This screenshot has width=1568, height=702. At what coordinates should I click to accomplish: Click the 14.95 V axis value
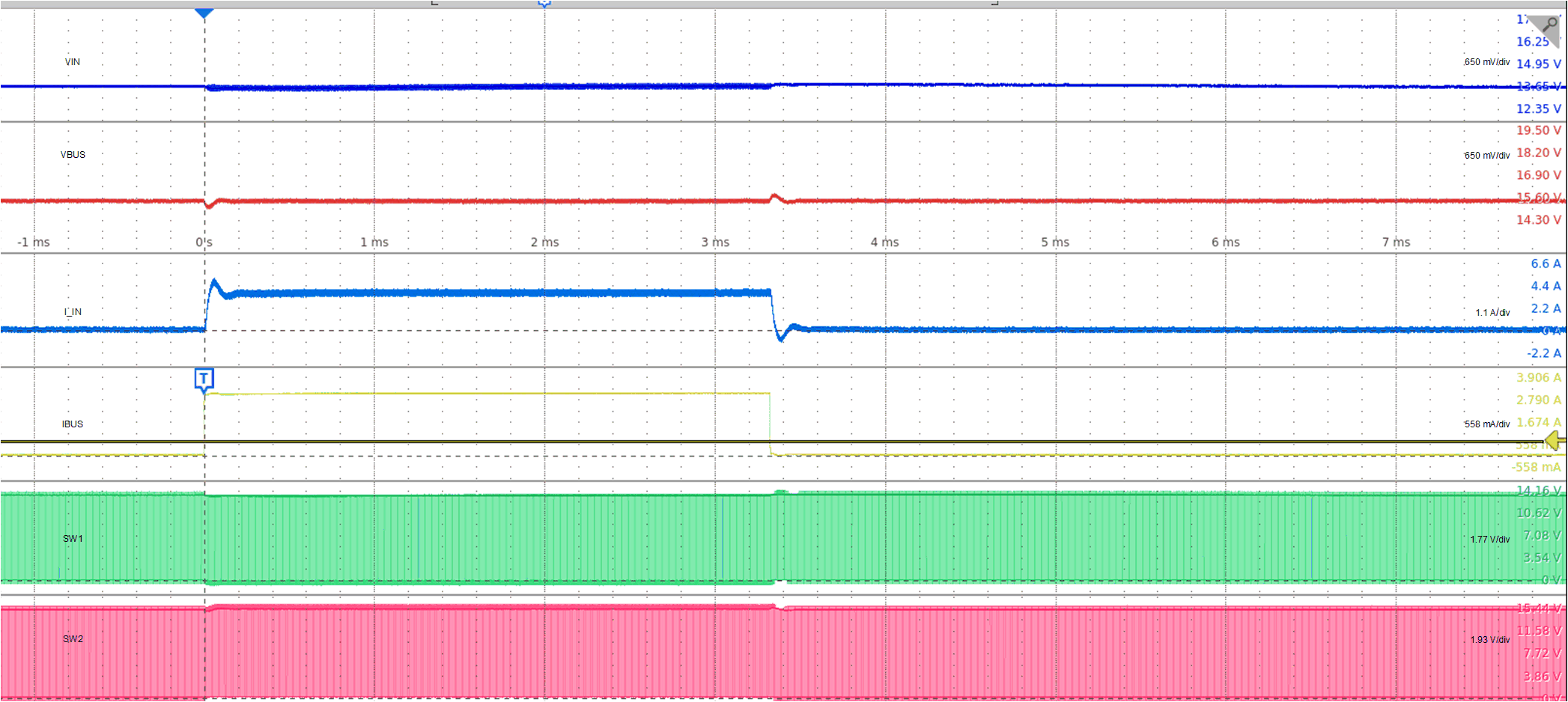1539,64
